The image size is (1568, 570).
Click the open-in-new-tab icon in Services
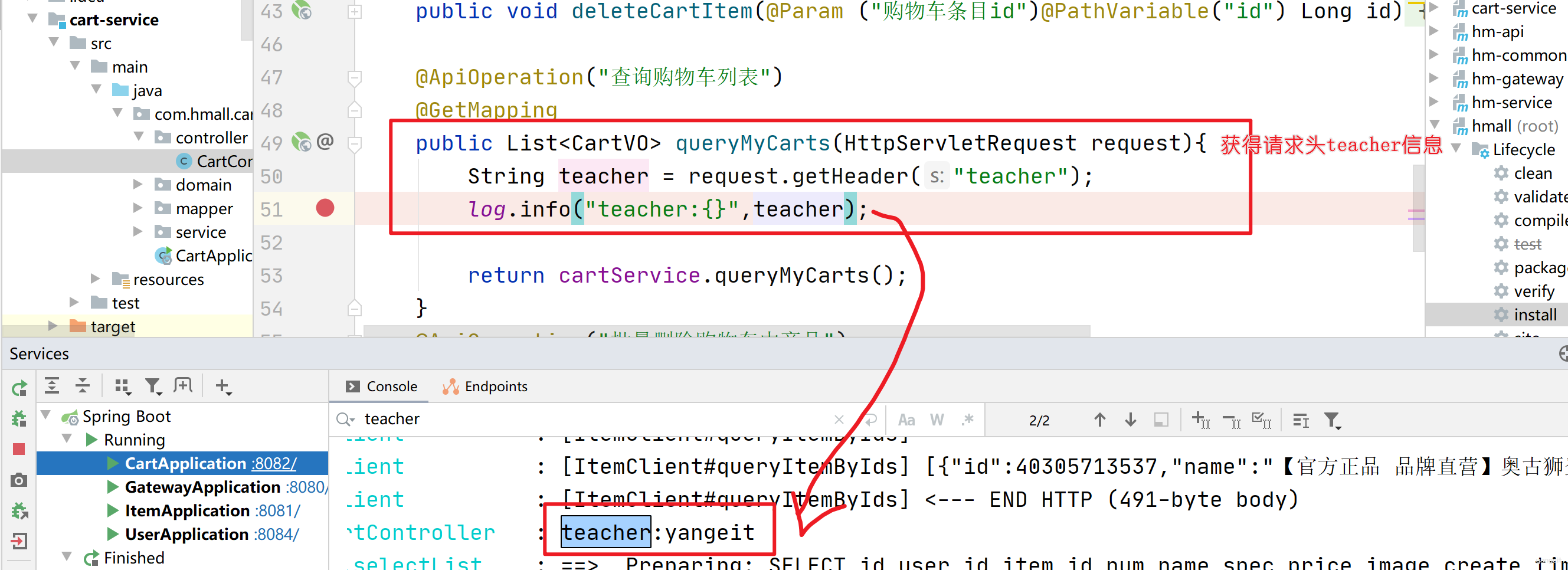tap(182, 385)
